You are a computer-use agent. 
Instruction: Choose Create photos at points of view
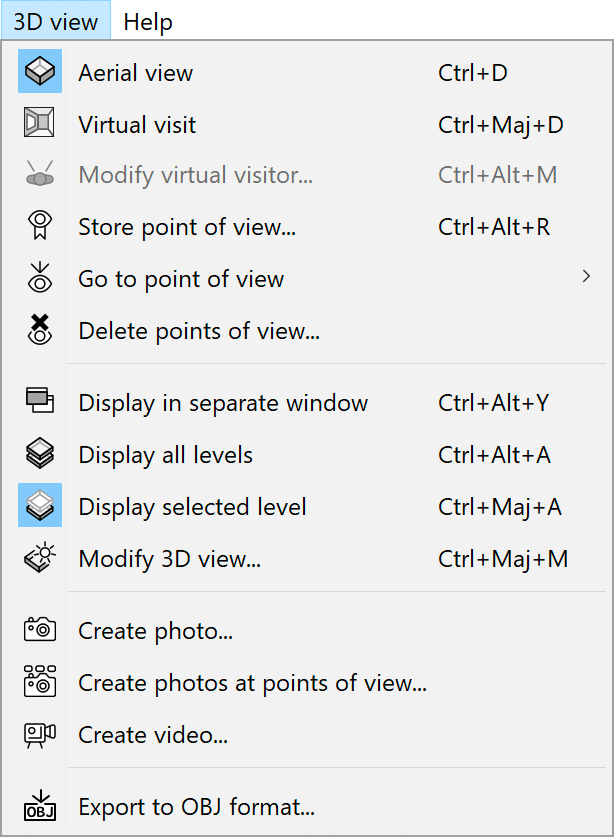pos(252,683)
